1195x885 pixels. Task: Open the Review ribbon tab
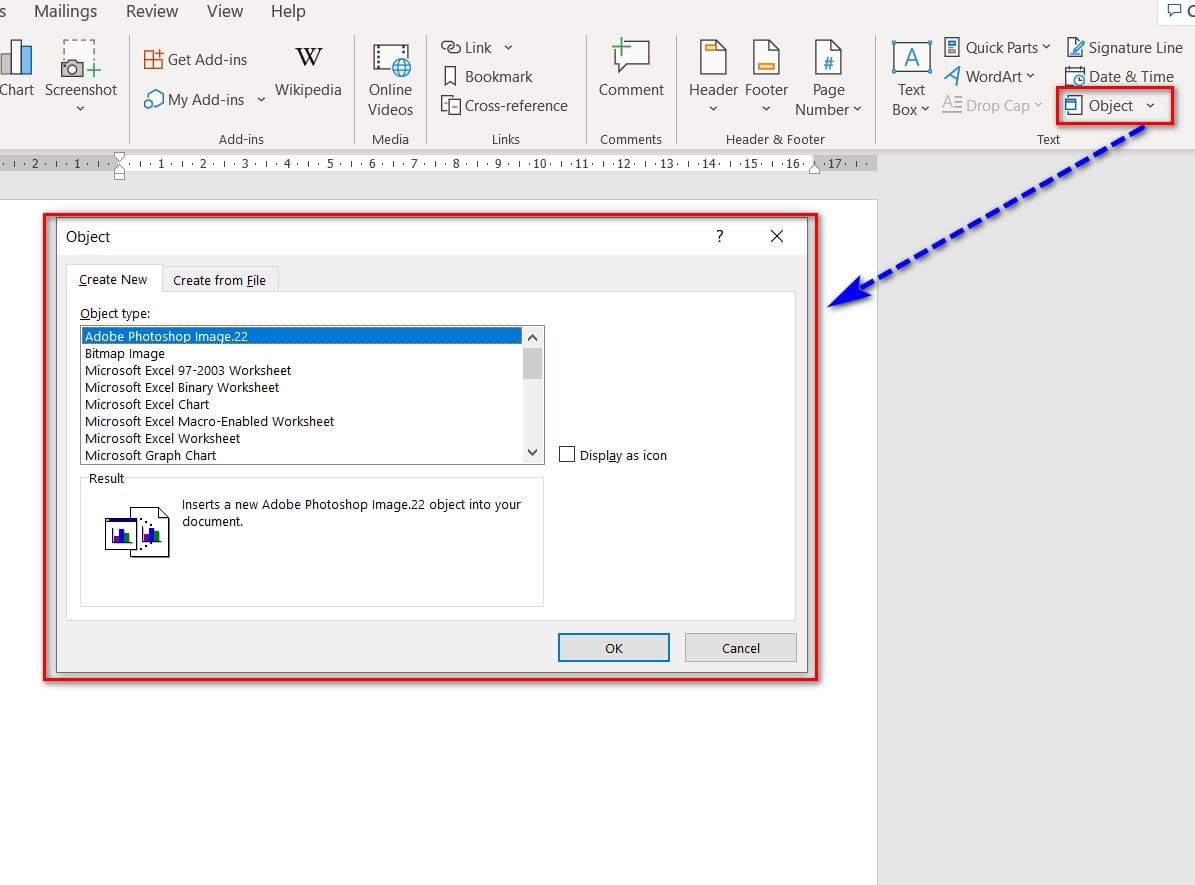pyautogui.click(x=151, y=12)
